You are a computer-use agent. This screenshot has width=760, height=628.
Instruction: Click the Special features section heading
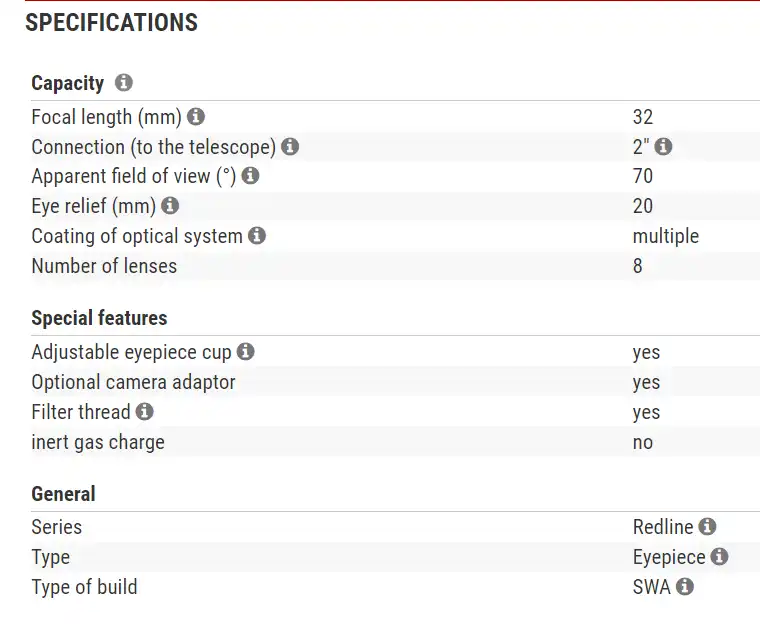point(99,318)
